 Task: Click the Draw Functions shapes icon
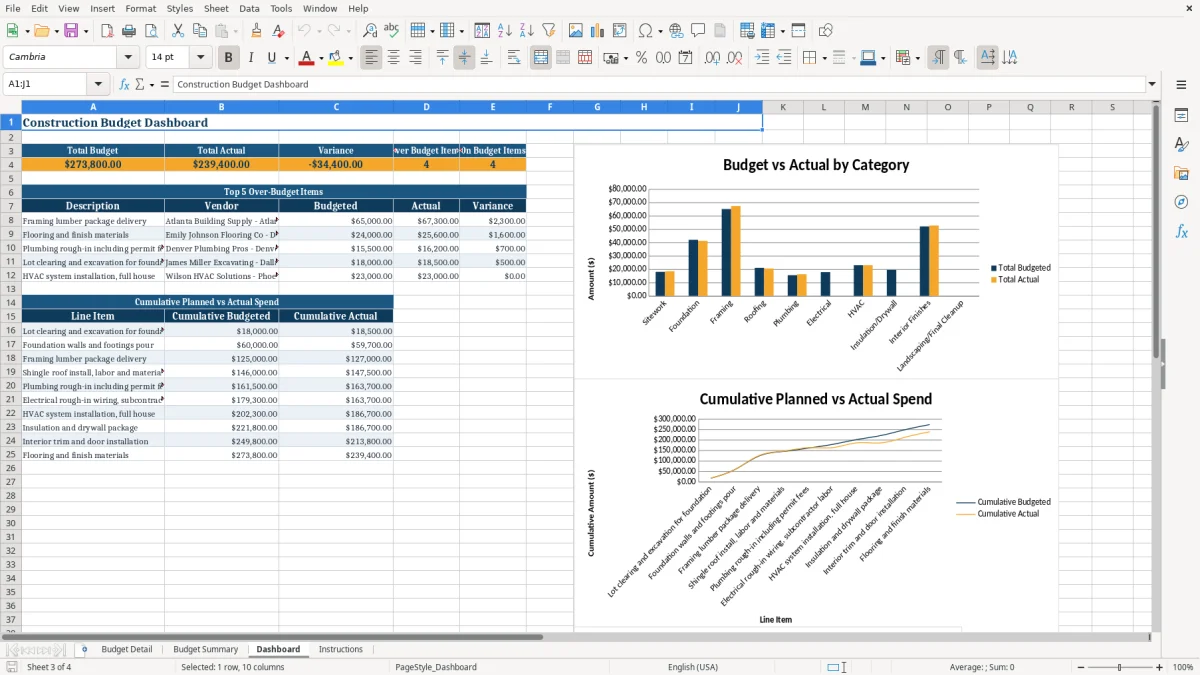(x=826, y=31)
